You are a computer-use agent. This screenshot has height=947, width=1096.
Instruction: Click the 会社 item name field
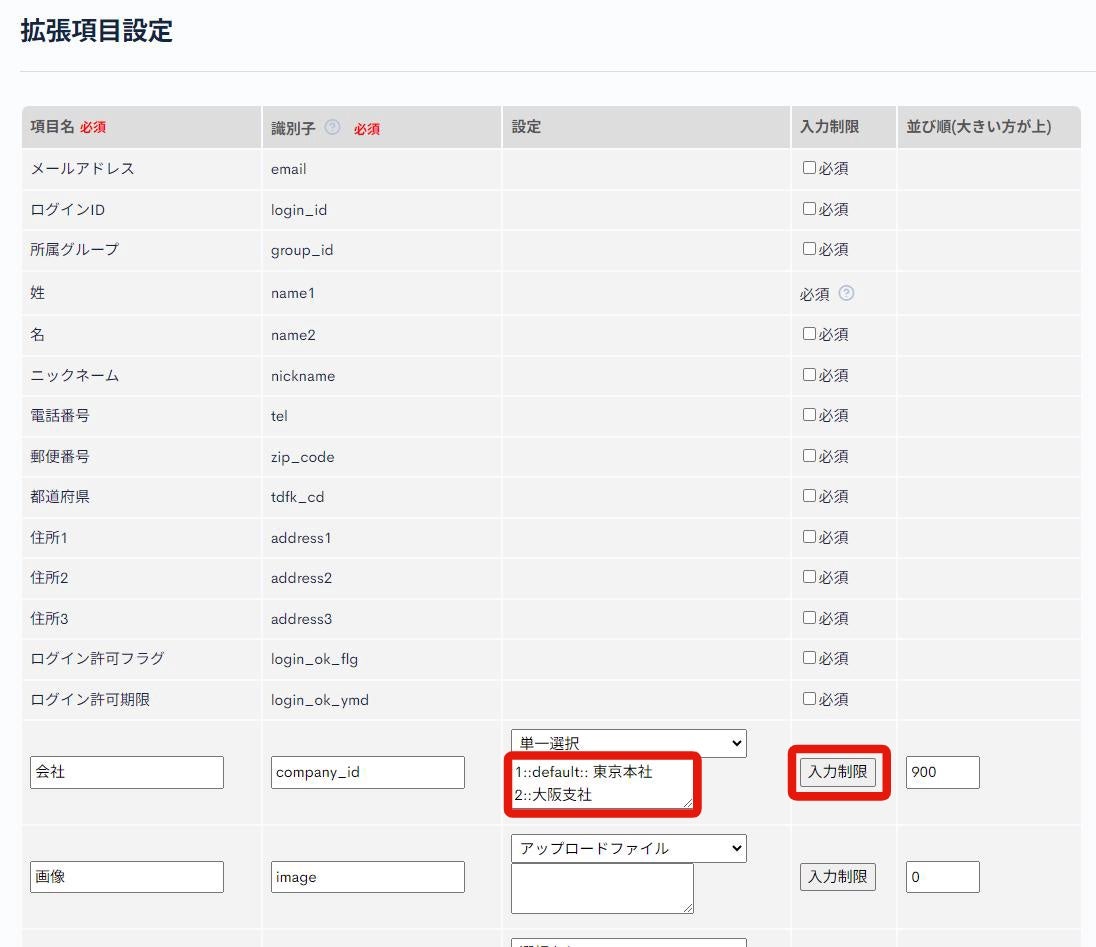pyautogui.click(x=127, y=772)
